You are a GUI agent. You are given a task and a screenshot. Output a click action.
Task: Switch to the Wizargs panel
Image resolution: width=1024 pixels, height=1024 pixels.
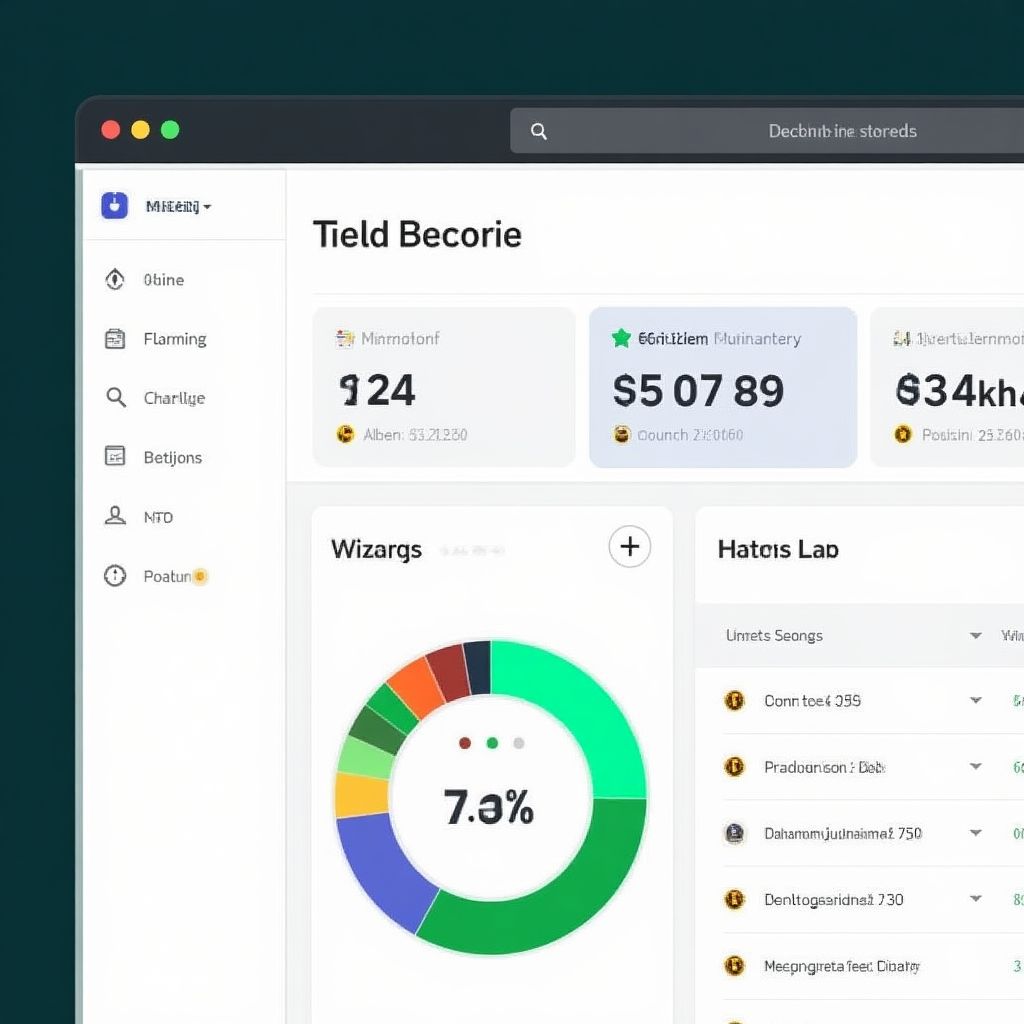click(376, 549)
